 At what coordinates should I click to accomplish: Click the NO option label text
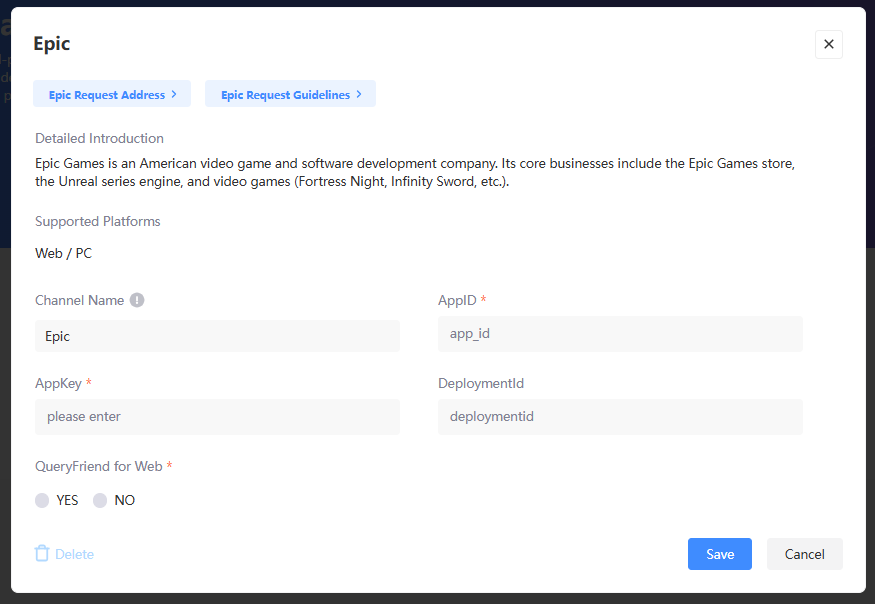pos(125,500)
